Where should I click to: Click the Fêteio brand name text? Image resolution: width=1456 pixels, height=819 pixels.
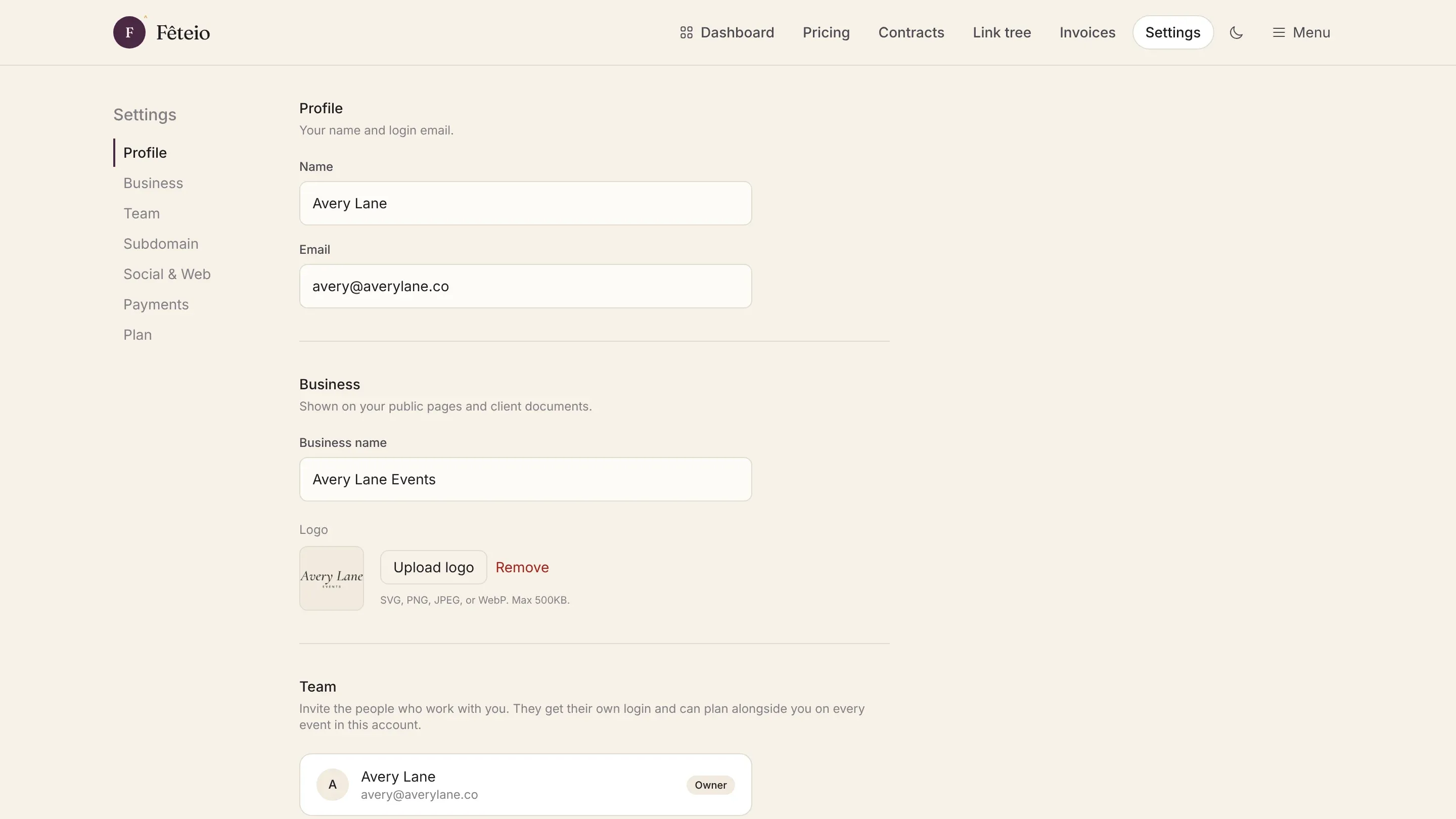pos(183,33)
